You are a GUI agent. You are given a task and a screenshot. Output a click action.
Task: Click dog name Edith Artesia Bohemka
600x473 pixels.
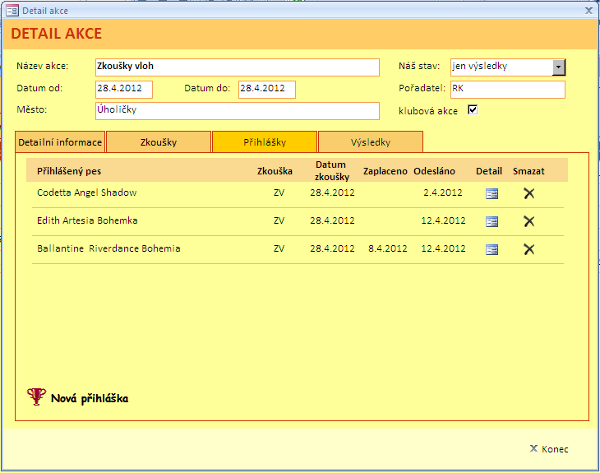(x=87, y=220)
